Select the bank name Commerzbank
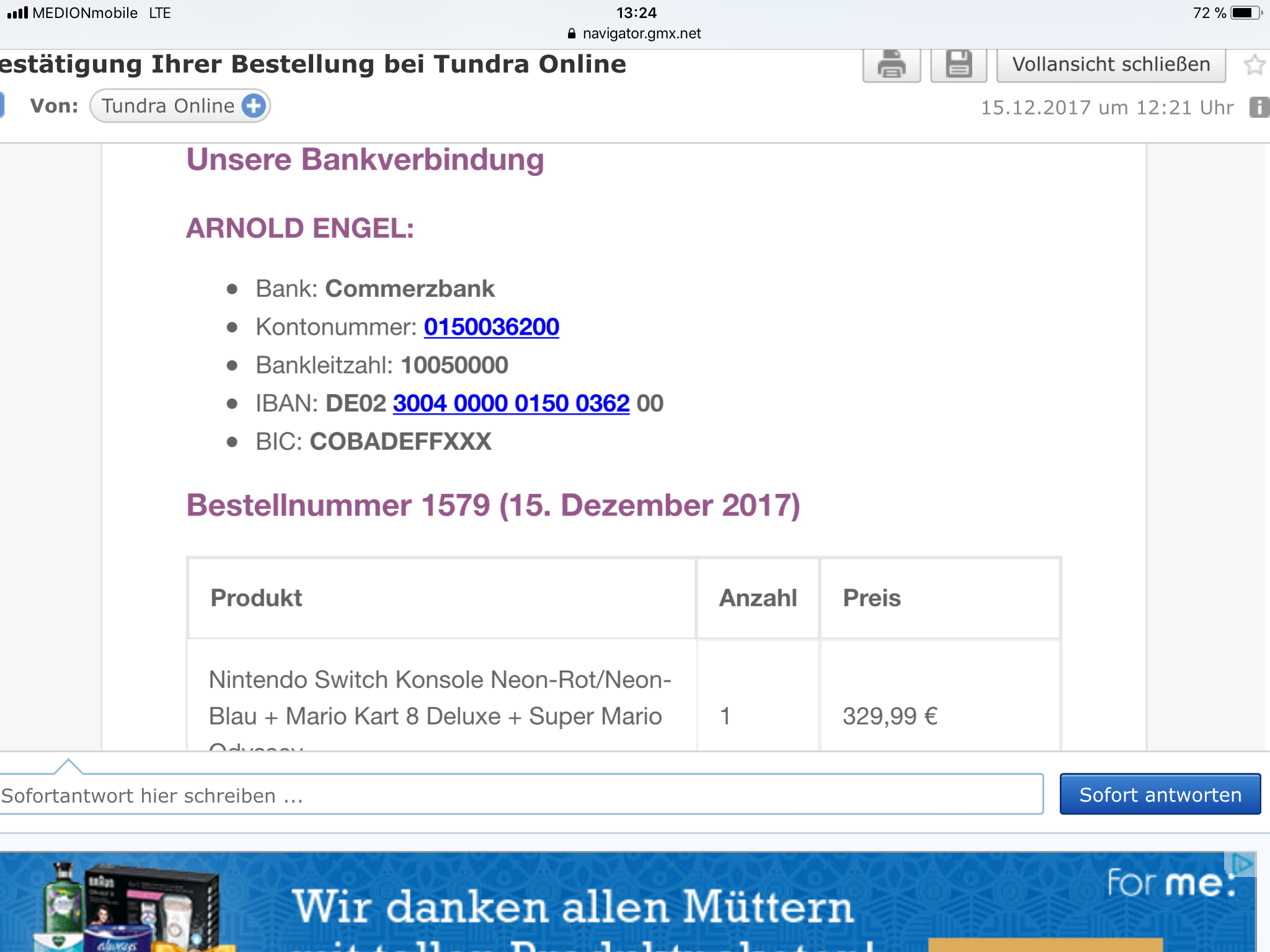The image size is (1270, 952). [410, 289]
